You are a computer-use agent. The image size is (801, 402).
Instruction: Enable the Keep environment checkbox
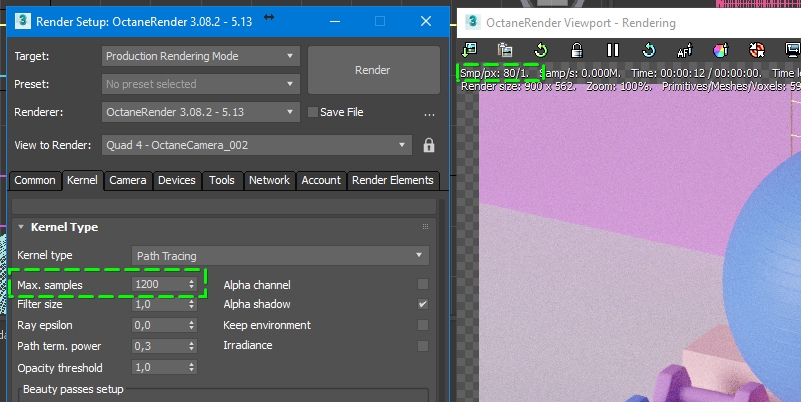(x=422, y=325)
